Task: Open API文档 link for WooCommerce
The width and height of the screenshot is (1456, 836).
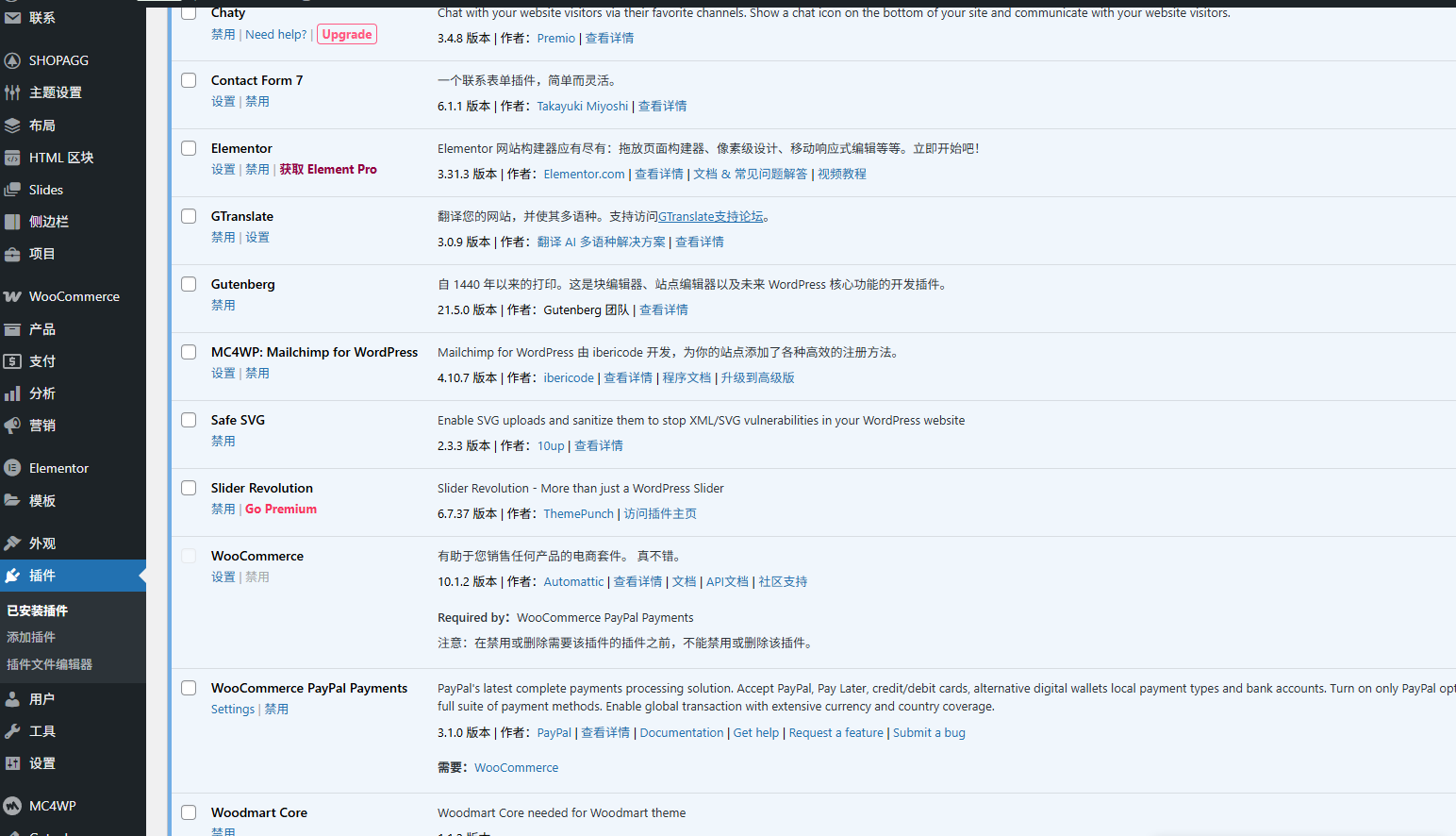Action: 727,581
